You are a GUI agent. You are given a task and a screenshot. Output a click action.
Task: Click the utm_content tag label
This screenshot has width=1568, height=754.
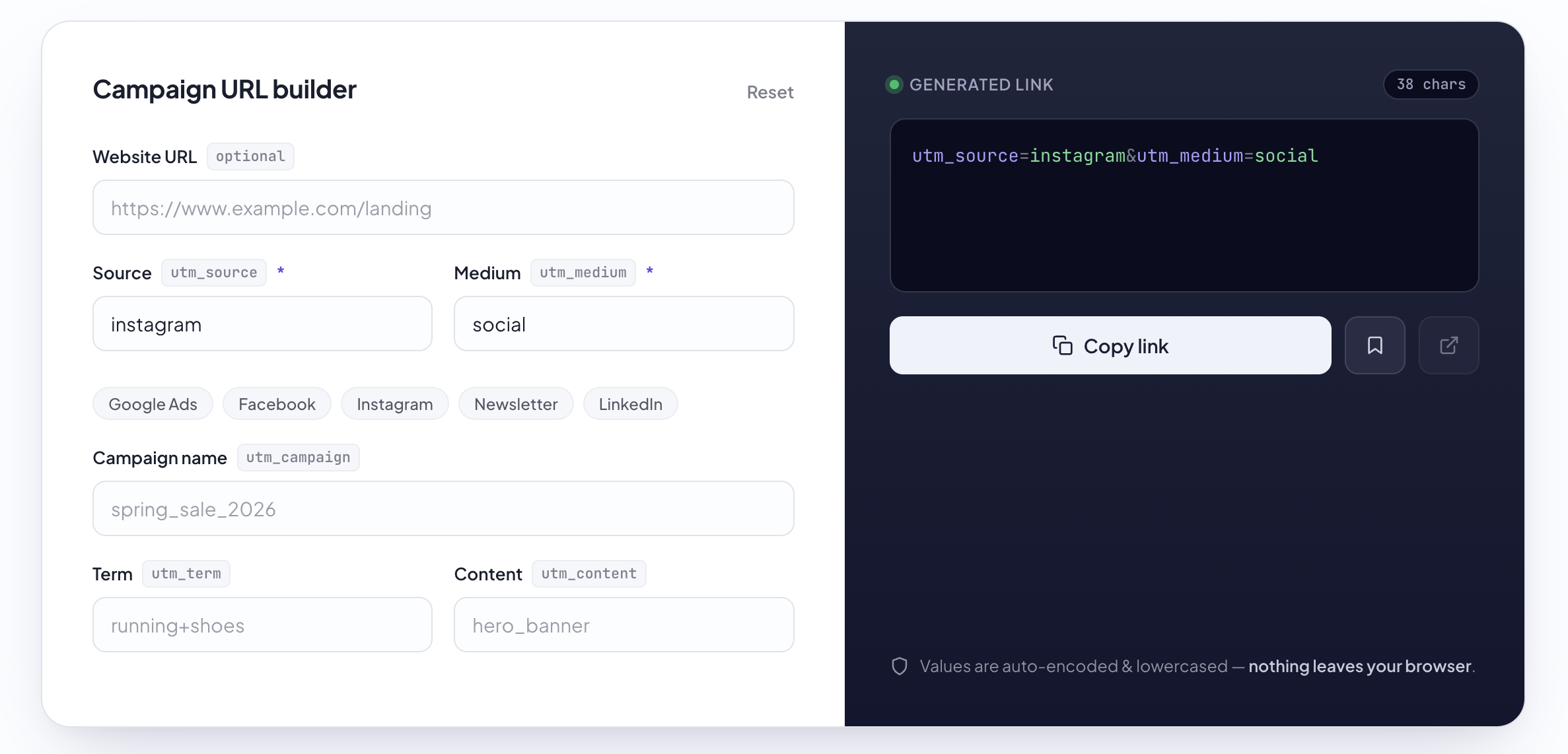point(589,574)
